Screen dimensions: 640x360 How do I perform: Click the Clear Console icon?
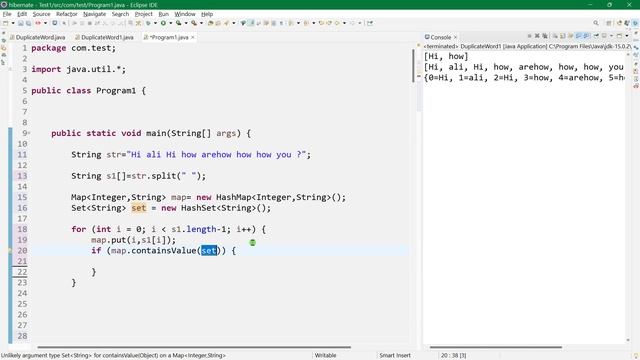555,36
